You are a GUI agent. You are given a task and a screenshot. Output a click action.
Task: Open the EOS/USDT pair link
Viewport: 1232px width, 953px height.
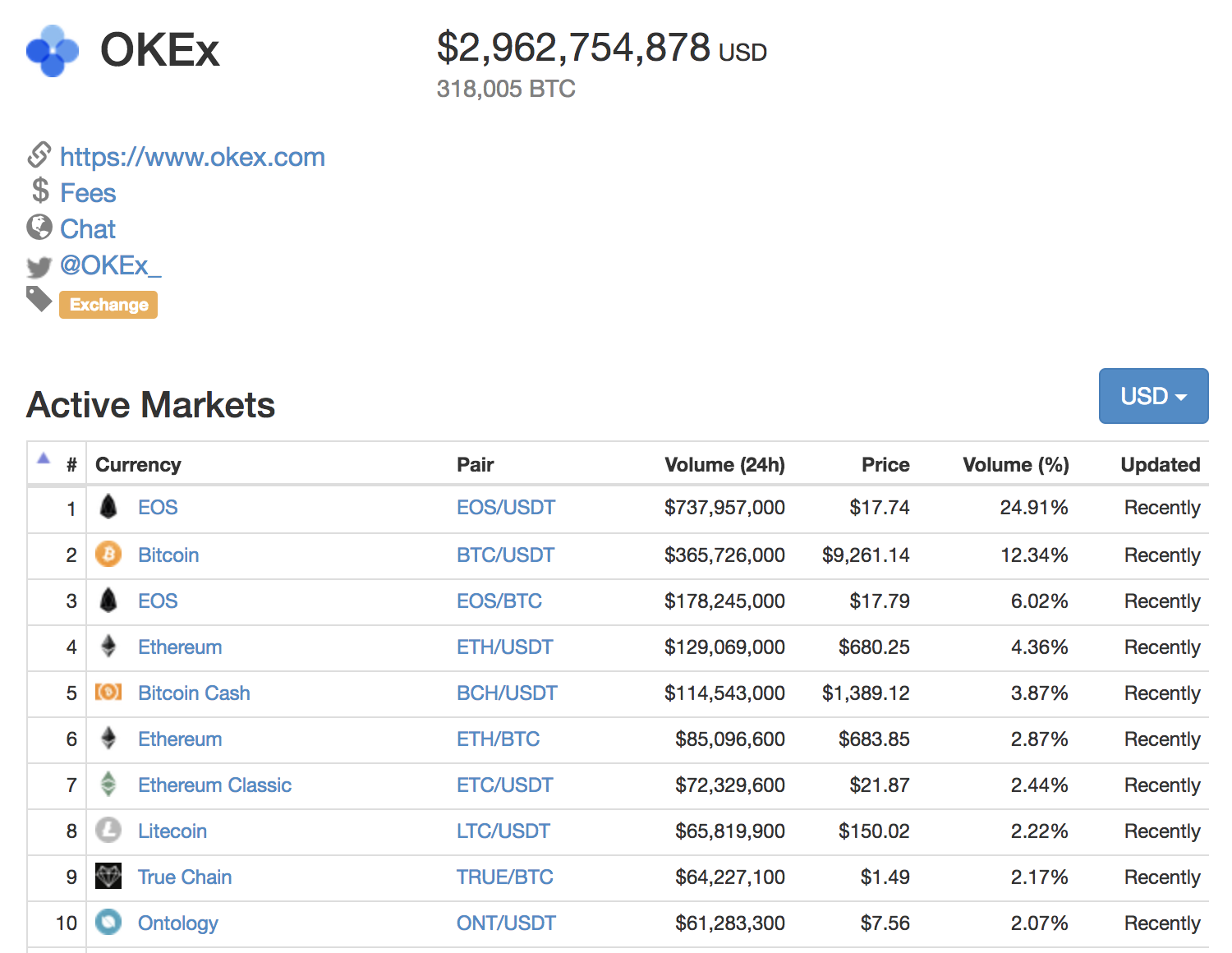506,508
